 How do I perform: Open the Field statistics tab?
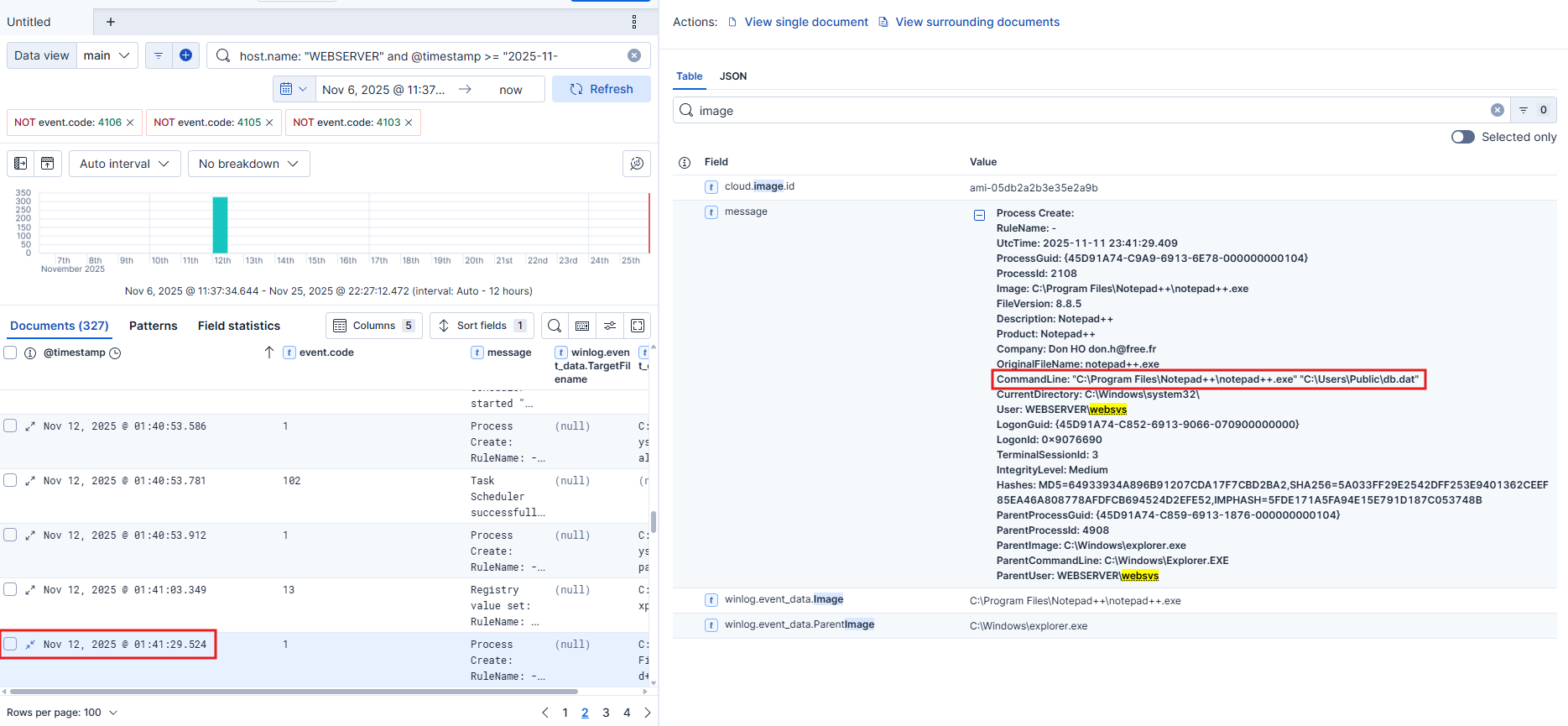[x=238, y=326]
